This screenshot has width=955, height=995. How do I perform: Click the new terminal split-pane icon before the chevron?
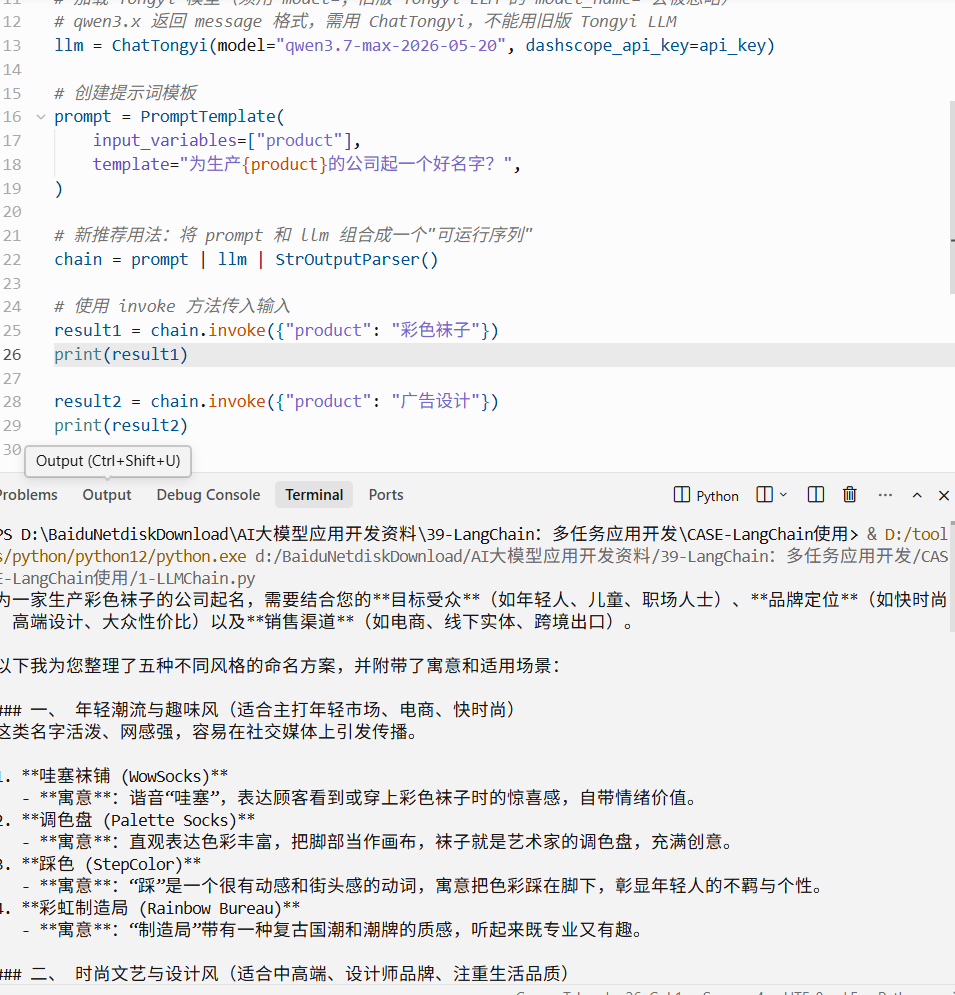(765, 494)
